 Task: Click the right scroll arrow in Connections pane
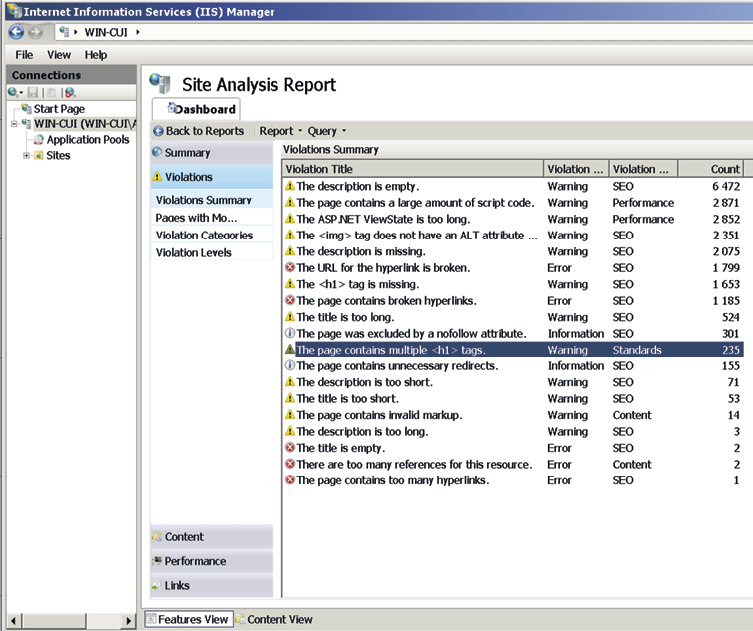[x=128, y=620]
